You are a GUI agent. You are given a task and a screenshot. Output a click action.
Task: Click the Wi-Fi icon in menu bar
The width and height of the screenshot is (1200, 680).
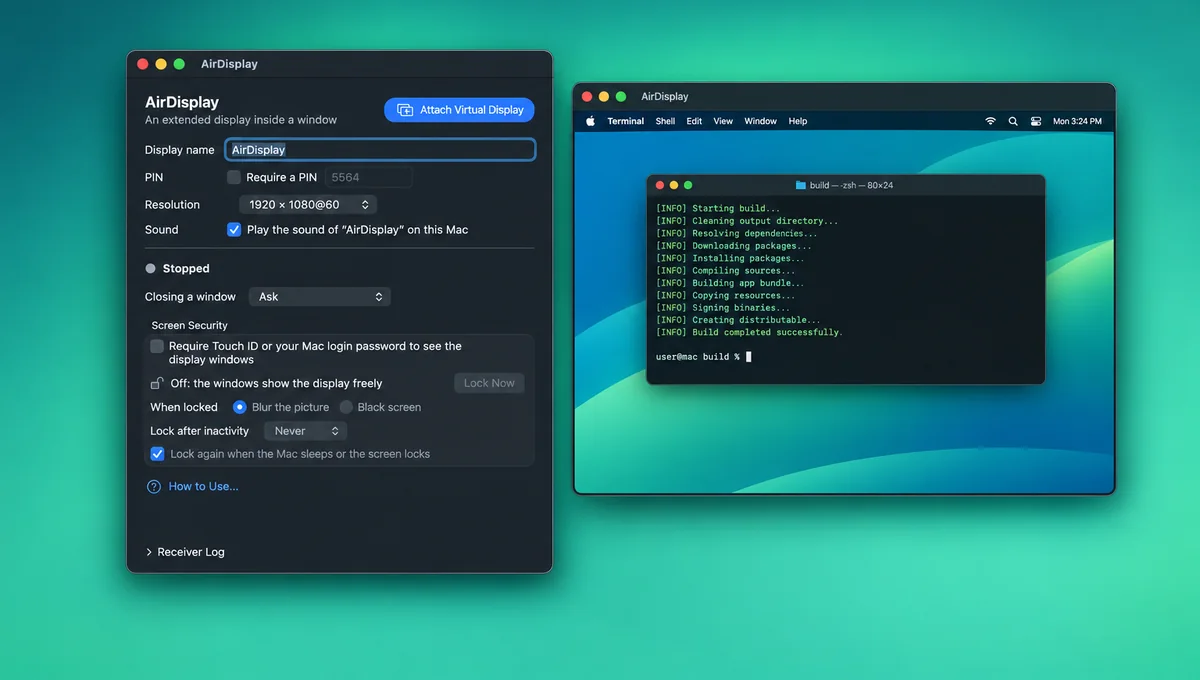[x=990, y=121]
